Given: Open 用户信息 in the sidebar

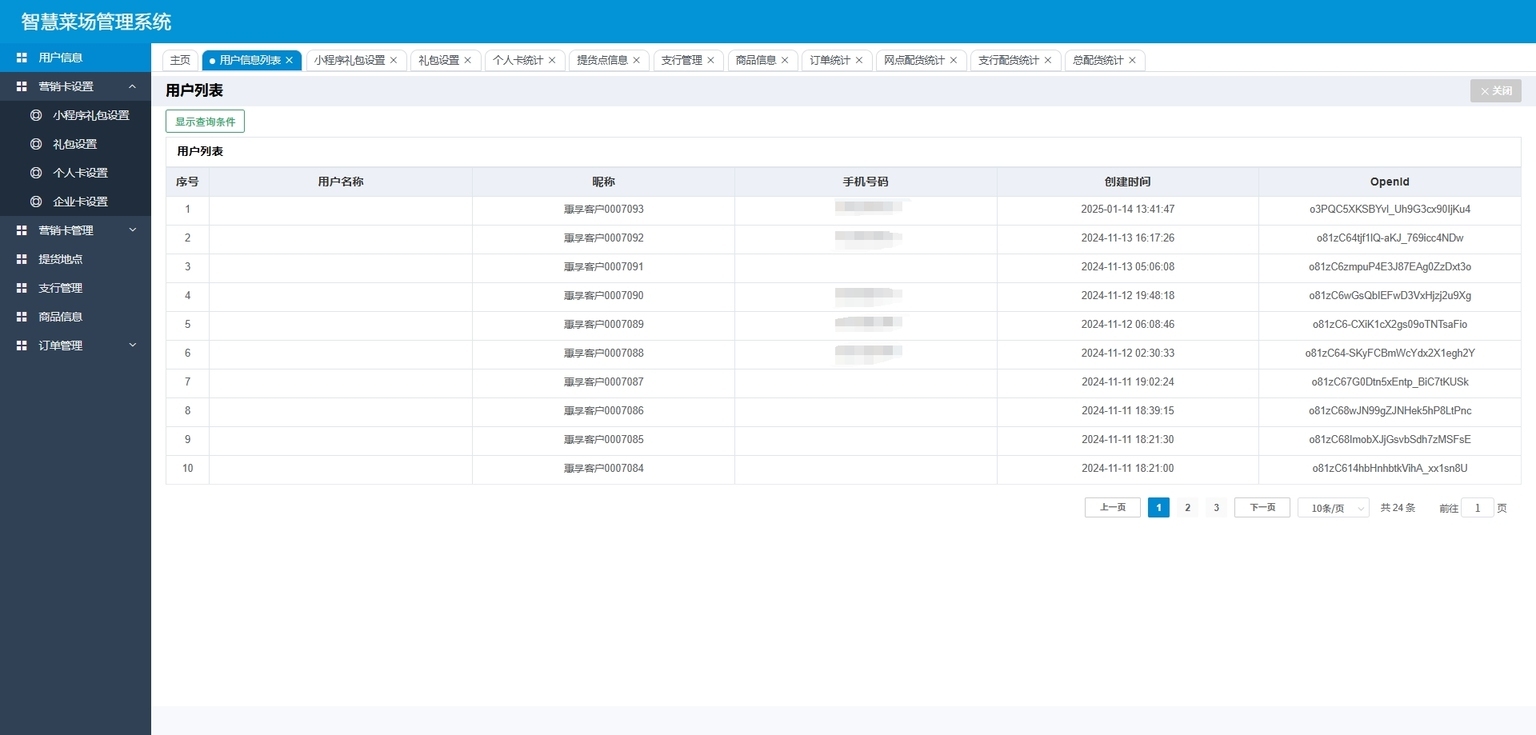Looking at the screenshot, I should click(x=75, y=58).
